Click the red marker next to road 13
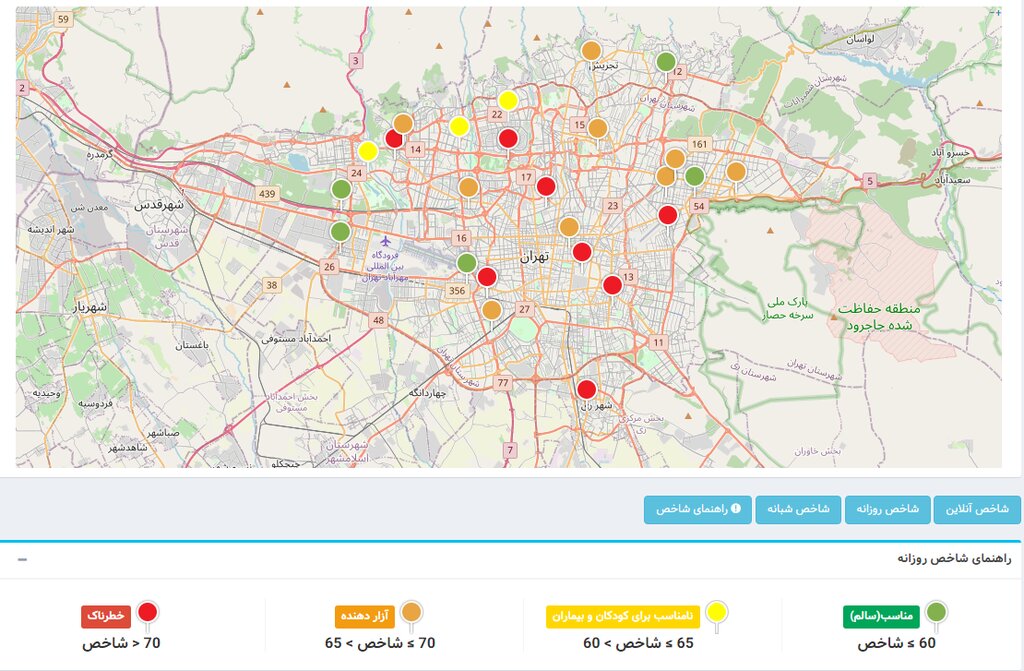Image resolution: width=1024 pixels, height=671 pixels. pos(612,285)
